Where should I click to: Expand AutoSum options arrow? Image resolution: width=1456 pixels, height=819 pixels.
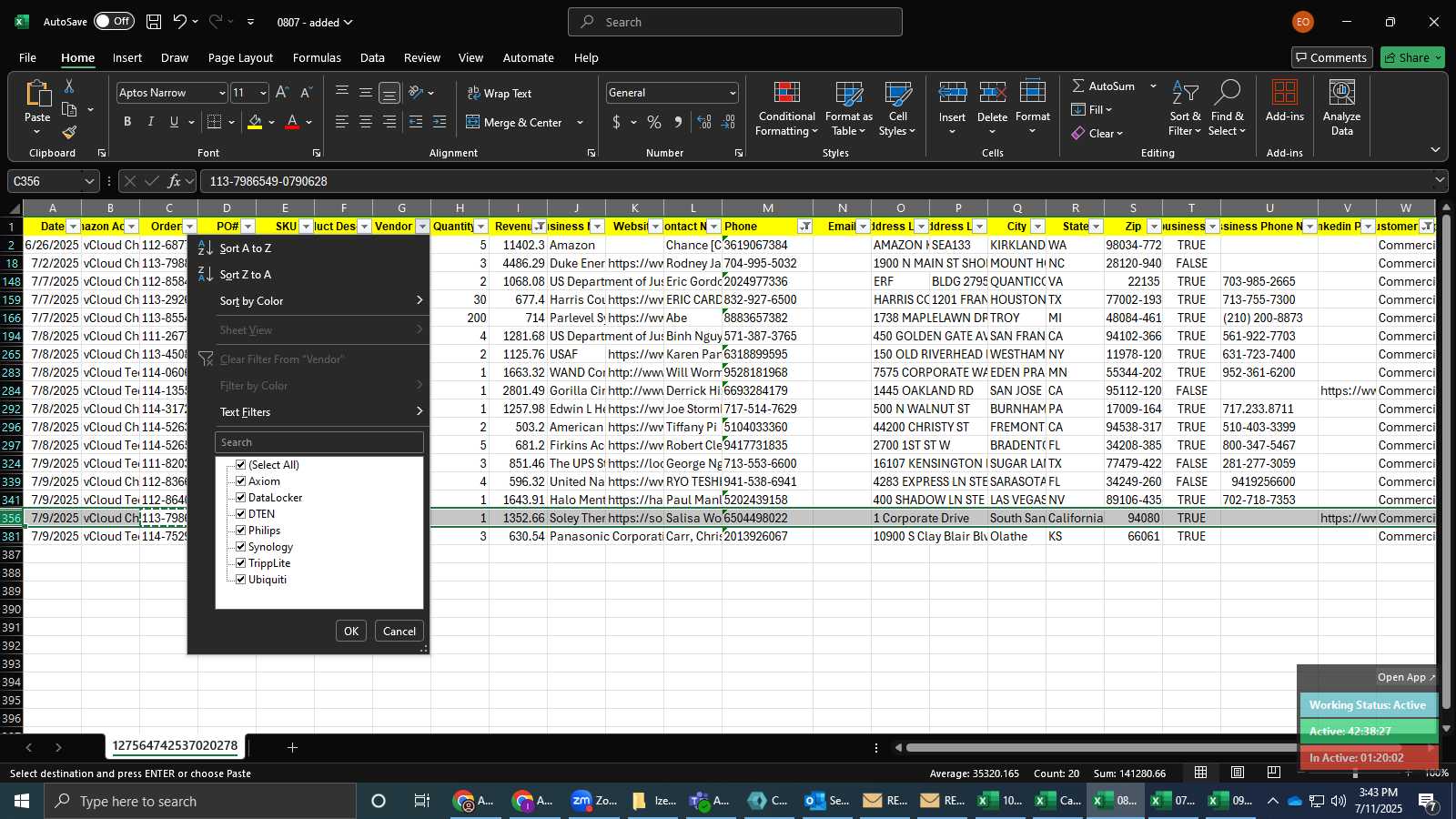1153,86
